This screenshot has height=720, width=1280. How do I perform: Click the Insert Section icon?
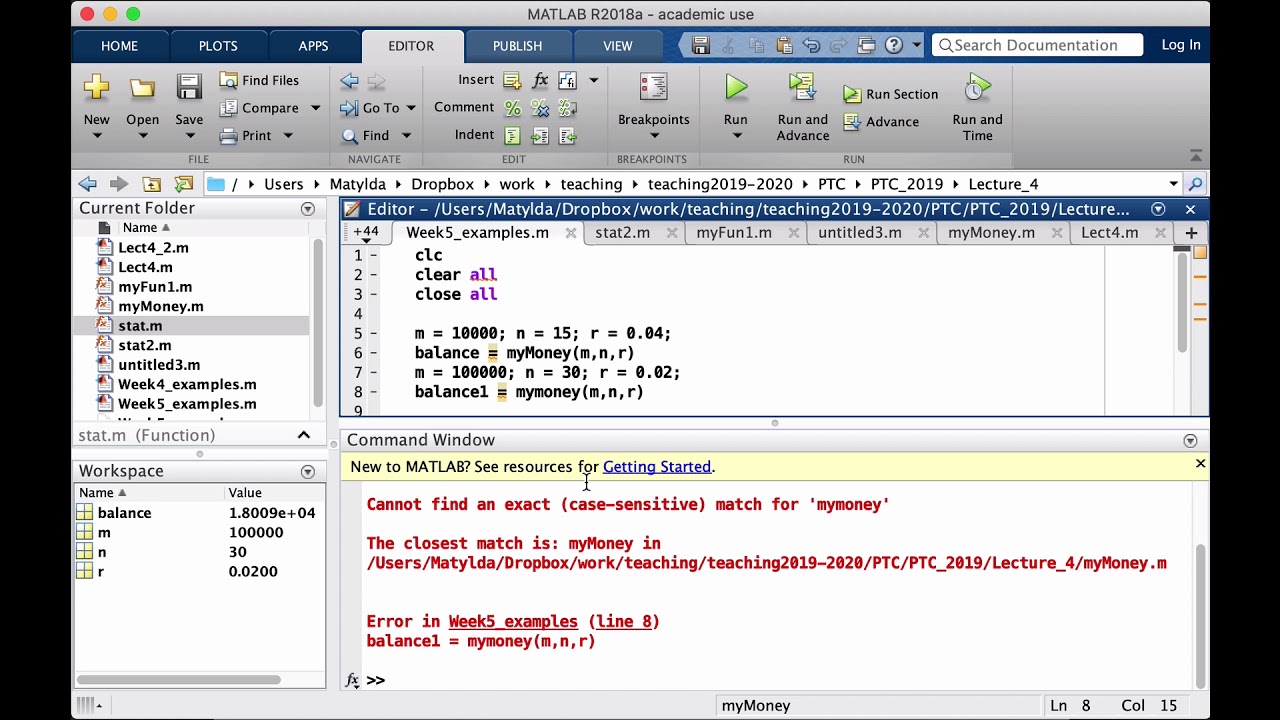[512, 80]
